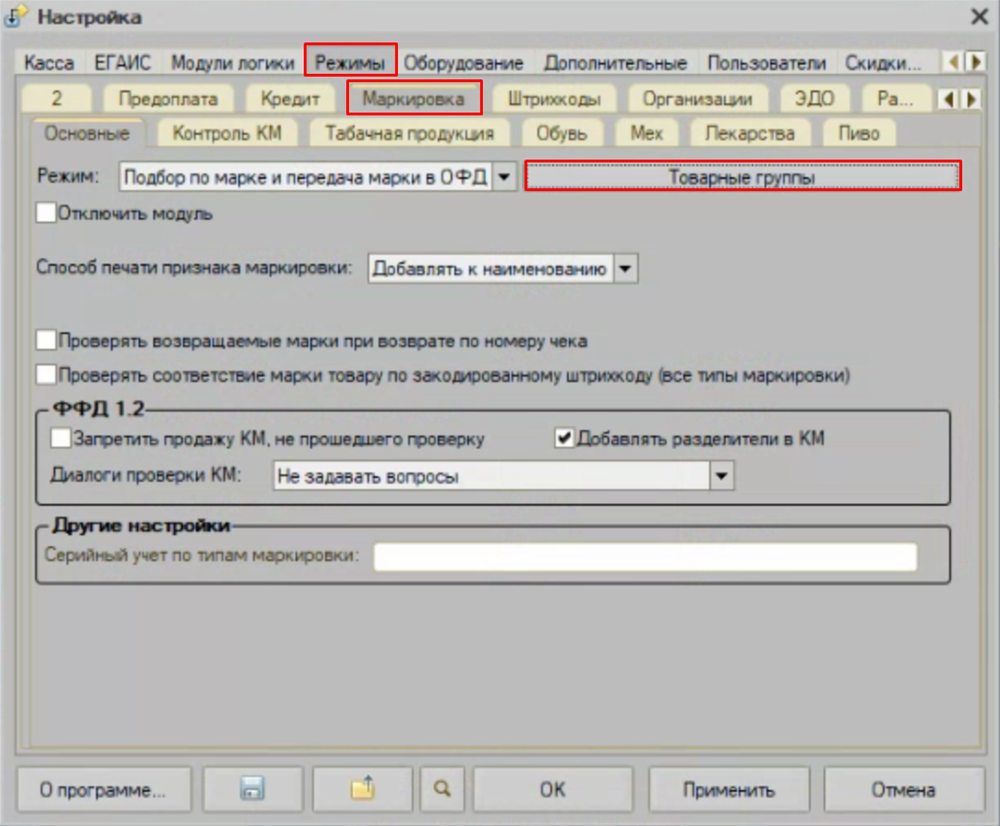Open the Скидки tab
1000x826 pixels.
883,63
